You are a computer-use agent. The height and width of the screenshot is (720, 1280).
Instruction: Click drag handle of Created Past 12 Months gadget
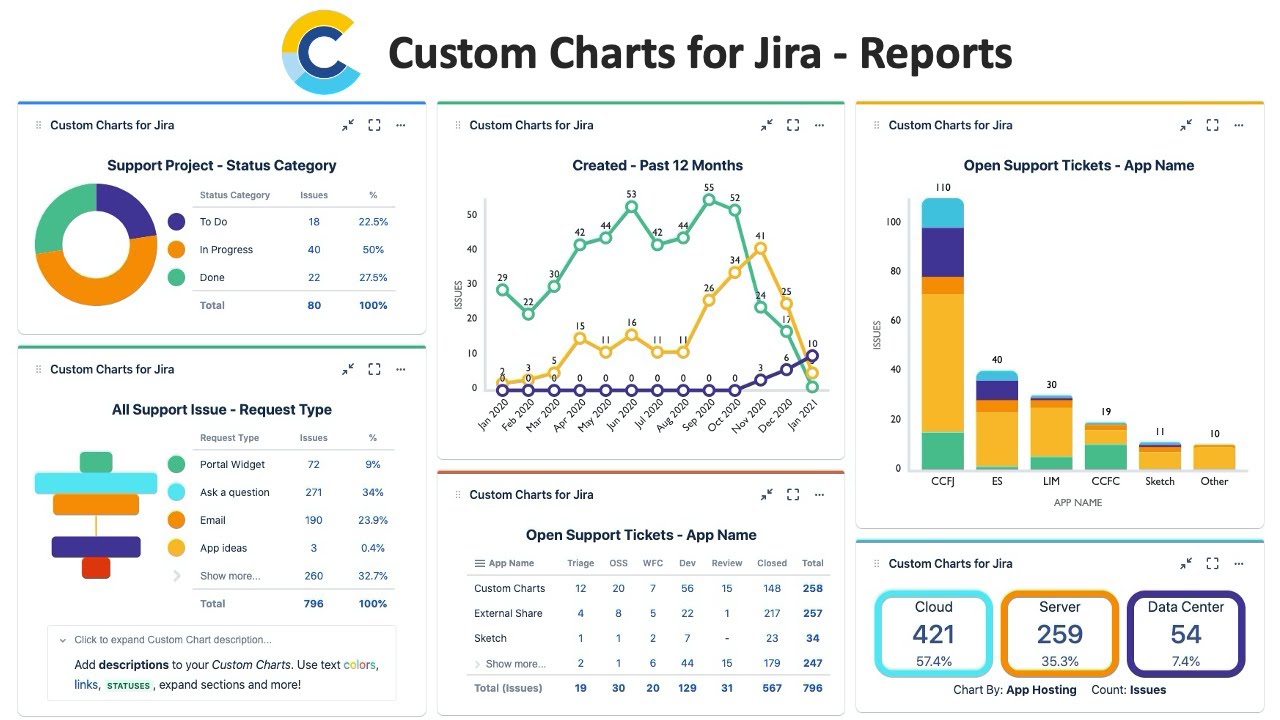458,125
